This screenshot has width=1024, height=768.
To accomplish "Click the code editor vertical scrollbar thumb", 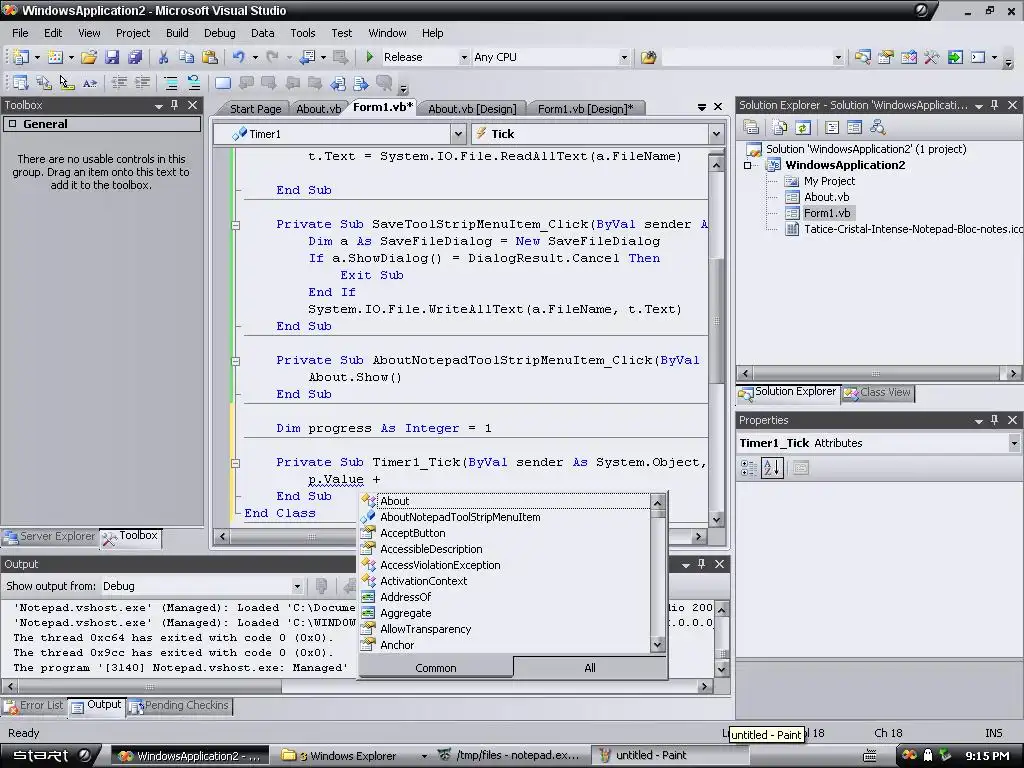I will 716,320.
